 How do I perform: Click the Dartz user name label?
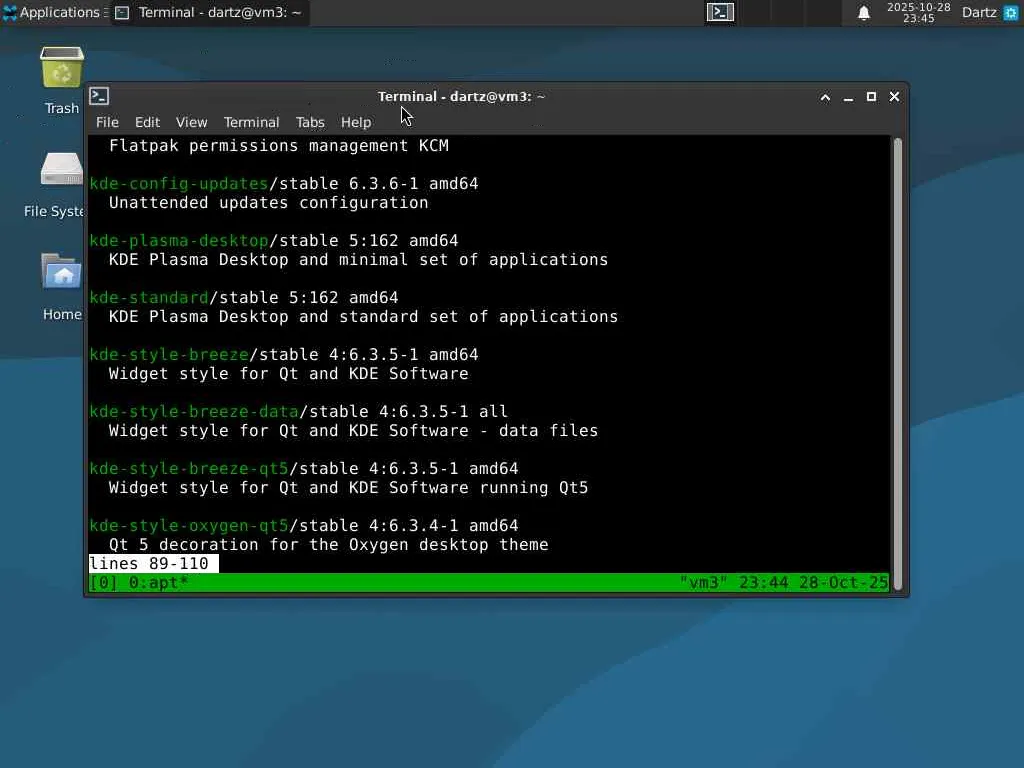(x=979, y=12)
